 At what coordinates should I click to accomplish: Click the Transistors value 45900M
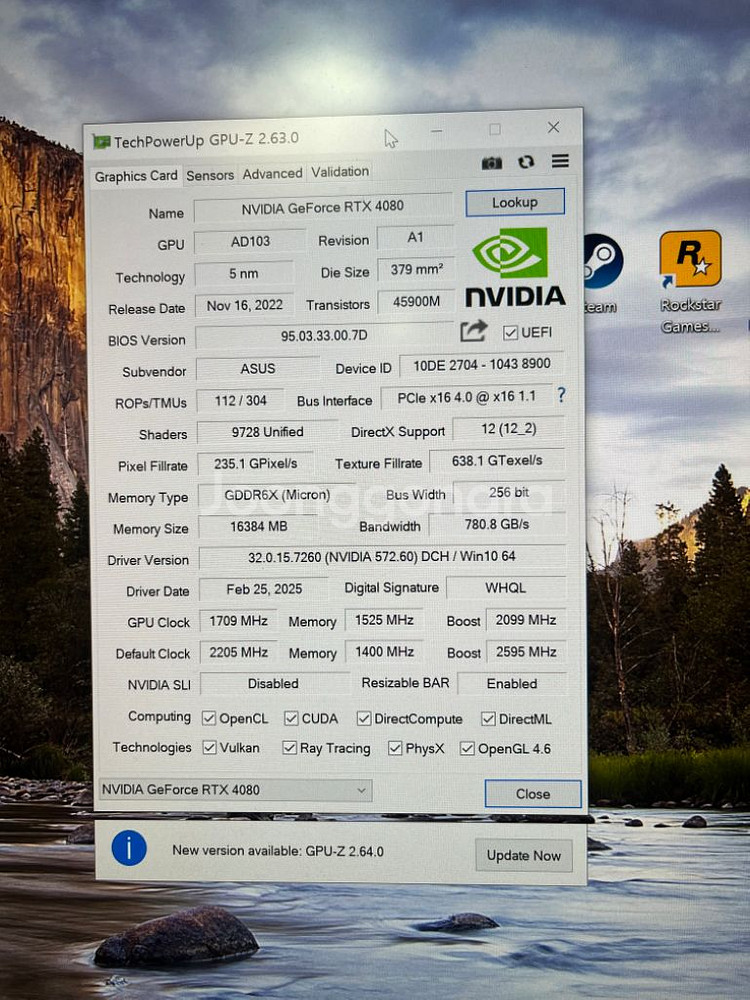(416, 301)
